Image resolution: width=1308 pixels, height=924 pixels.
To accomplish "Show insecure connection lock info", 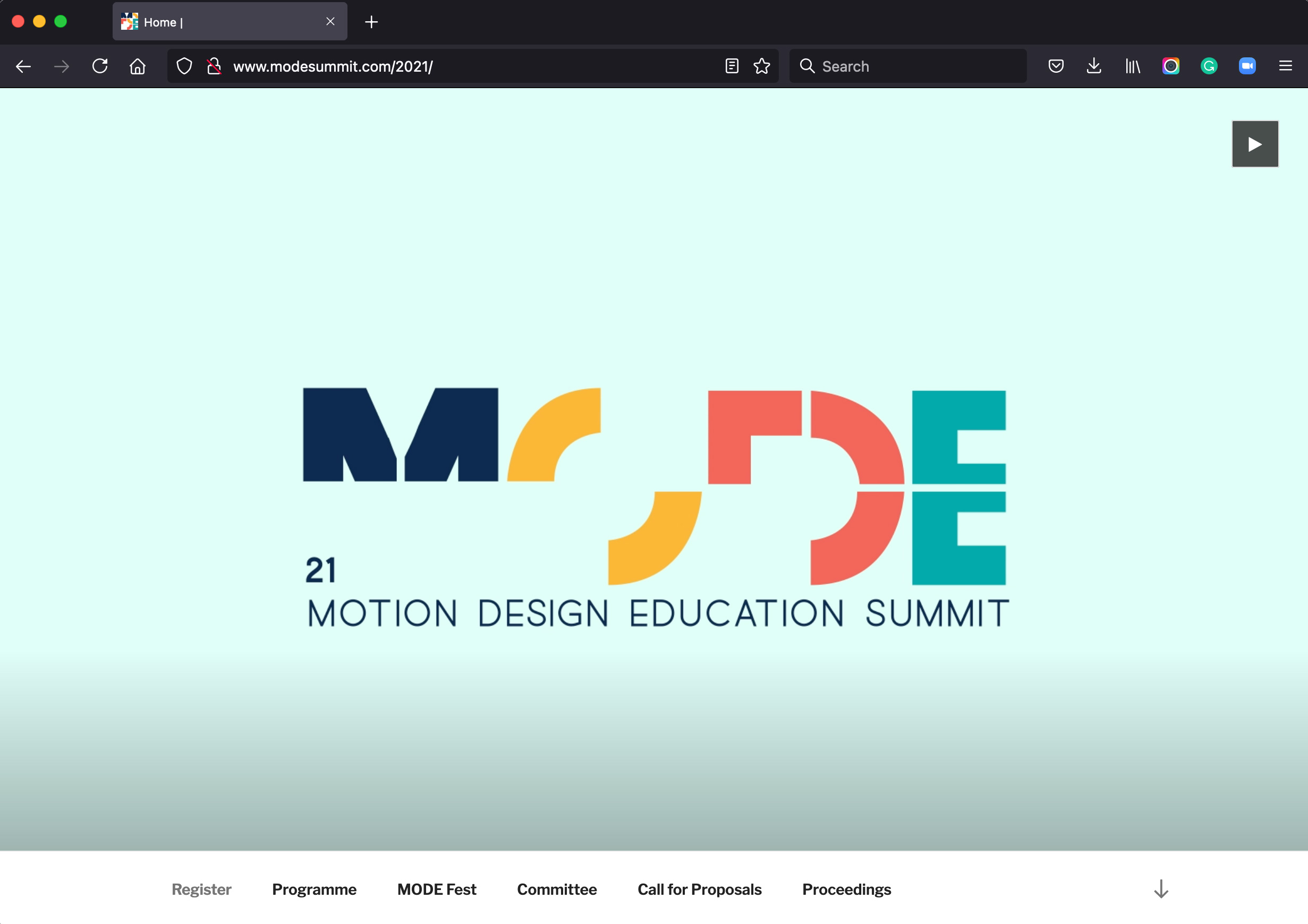I will (x=214, y=66).
